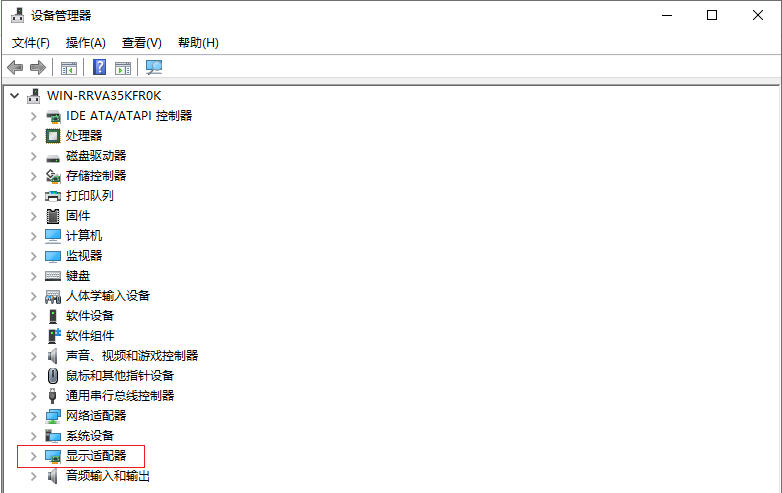782x493 pixels.
Task: Toggle the show/hide console tree icon
Action: click(69, 68)
